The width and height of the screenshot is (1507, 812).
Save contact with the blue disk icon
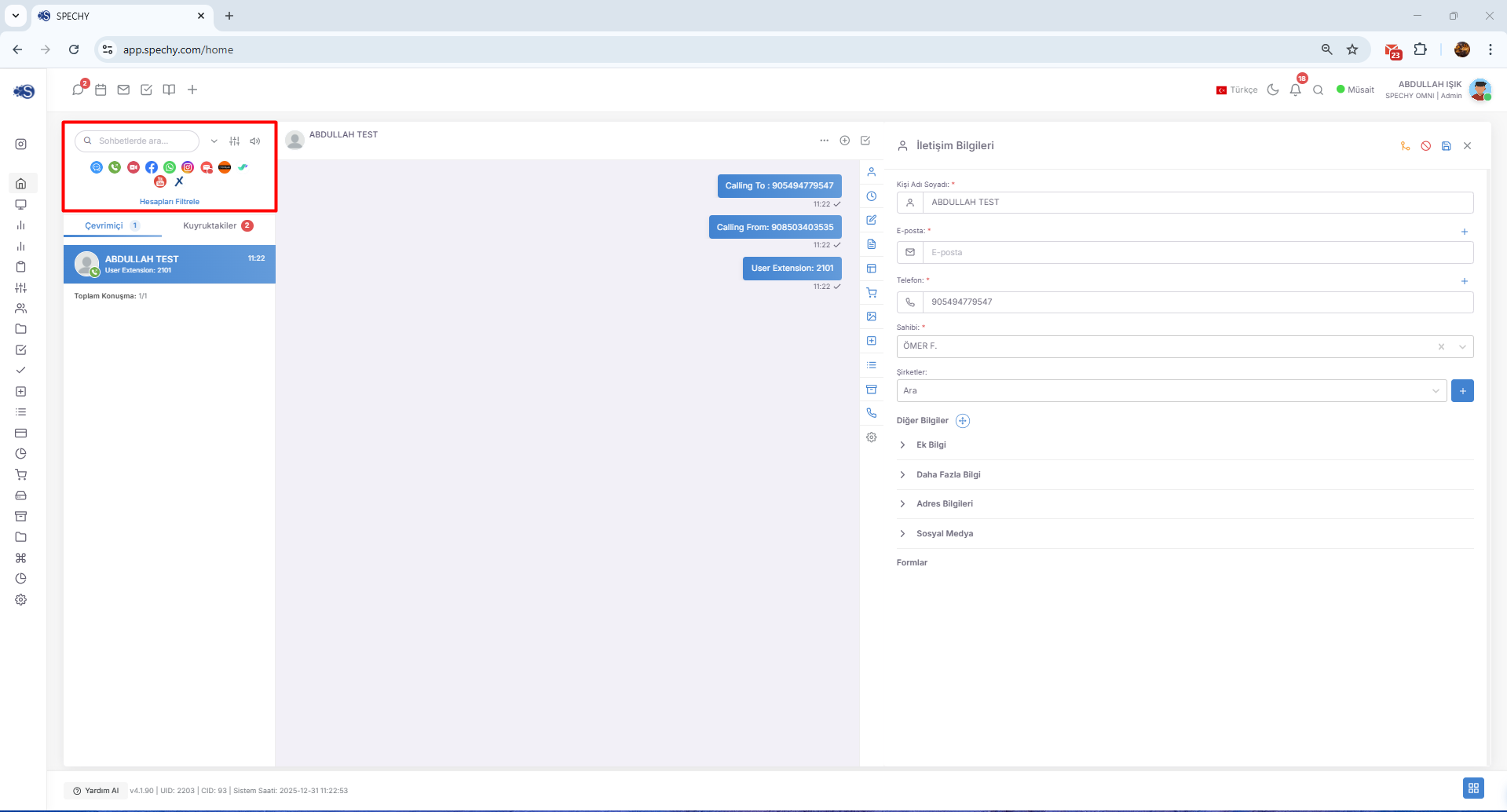pyautogui.click(x=1447, y=146)
